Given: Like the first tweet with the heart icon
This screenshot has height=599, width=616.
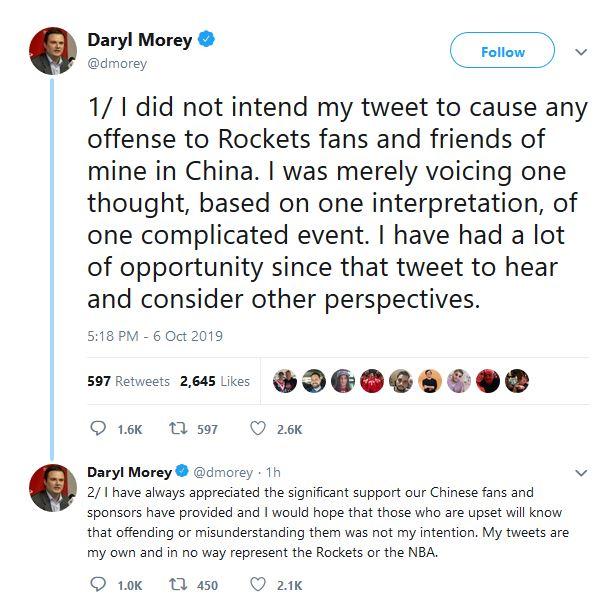Looking at the screenshot, I should pyautogui.click(x=257, y=429).
